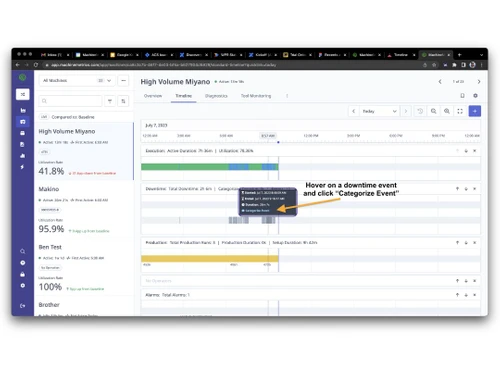
Task: Open the ellipsis menu next to All Machines
Action: [123, 81]
